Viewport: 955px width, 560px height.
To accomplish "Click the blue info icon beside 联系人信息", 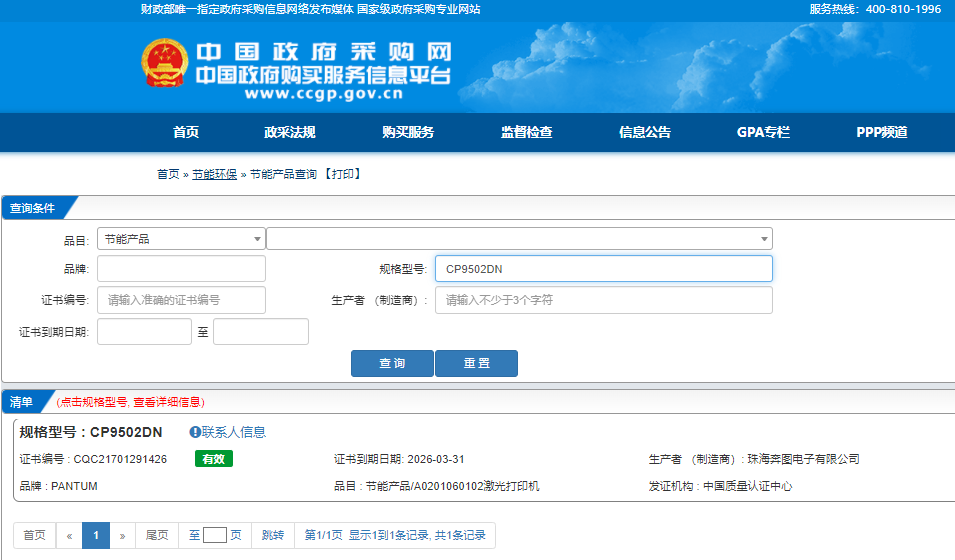I will 195,432.
